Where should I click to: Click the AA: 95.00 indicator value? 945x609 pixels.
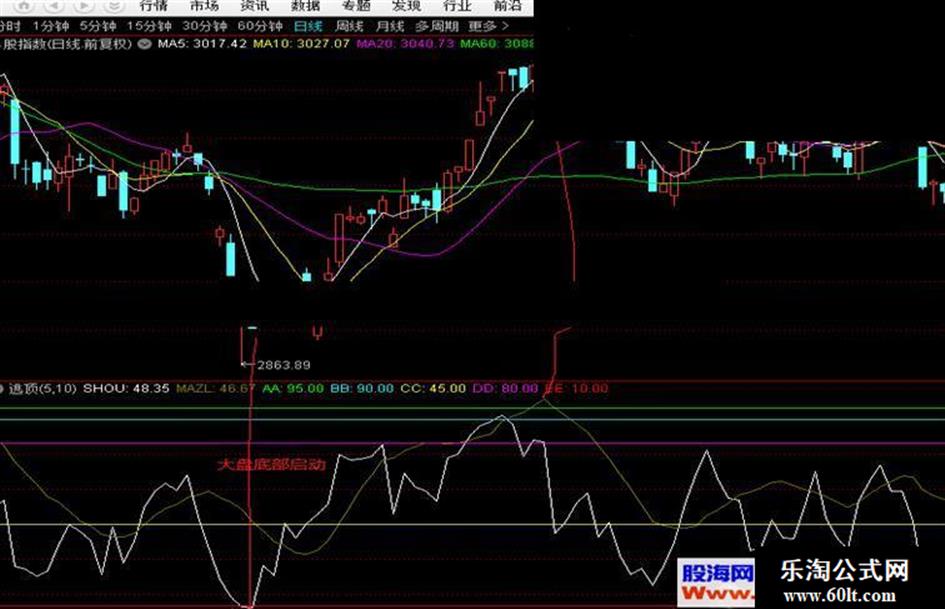click(293, 388)
